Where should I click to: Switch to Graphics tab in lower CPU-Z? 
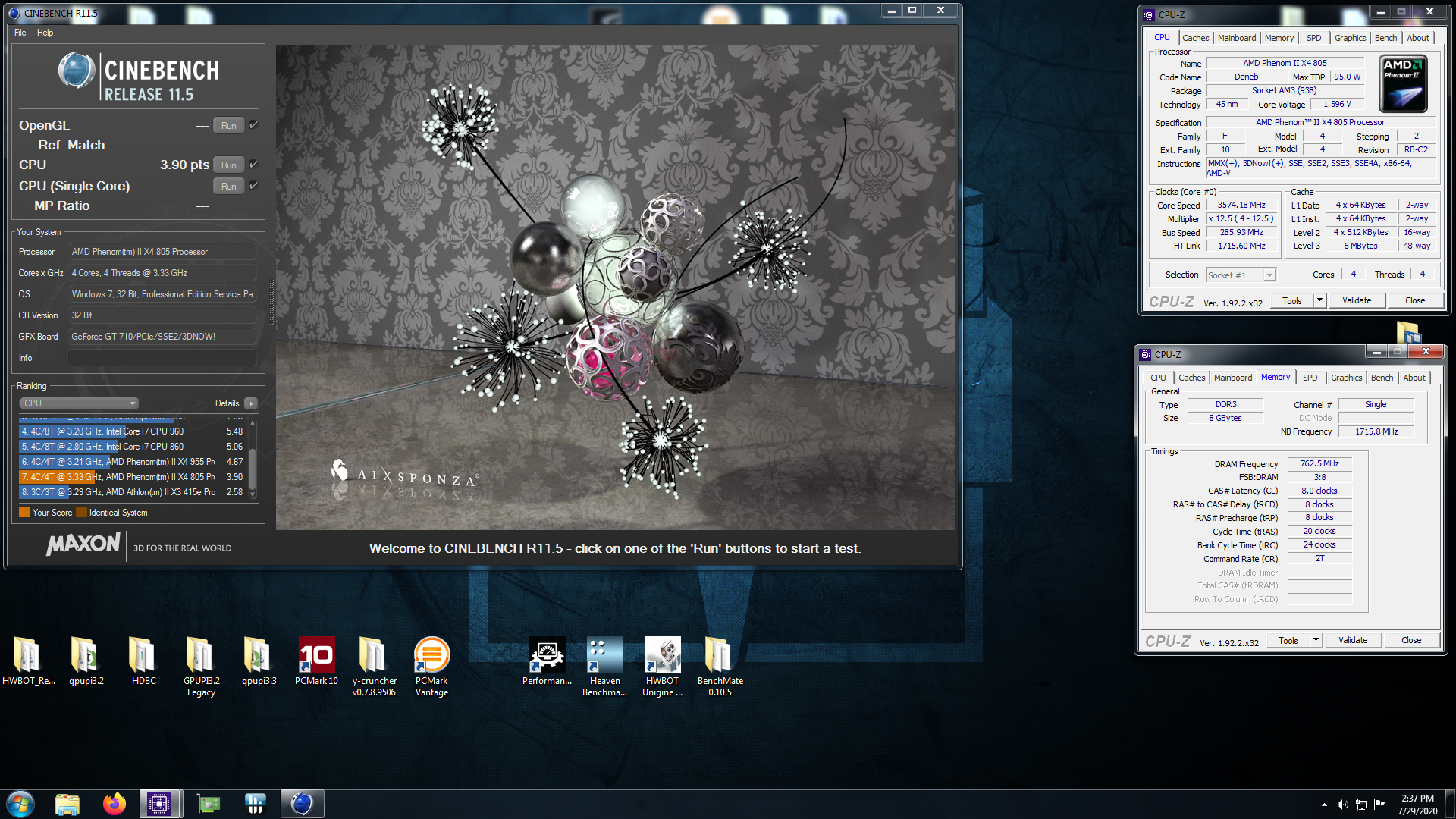pyautogui.click(x=1346, y=378)
